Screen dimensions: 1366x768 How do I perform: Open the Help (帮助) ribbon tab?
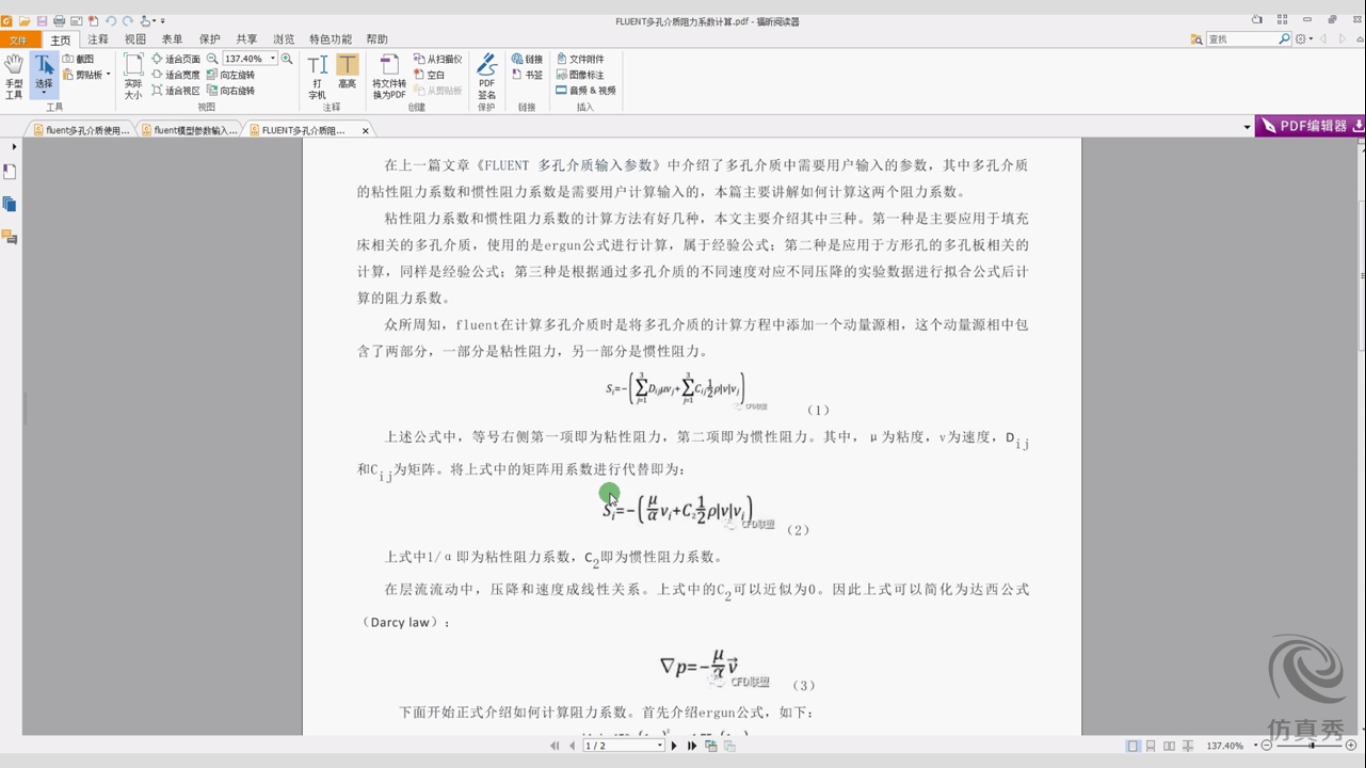tap(377, 39)
